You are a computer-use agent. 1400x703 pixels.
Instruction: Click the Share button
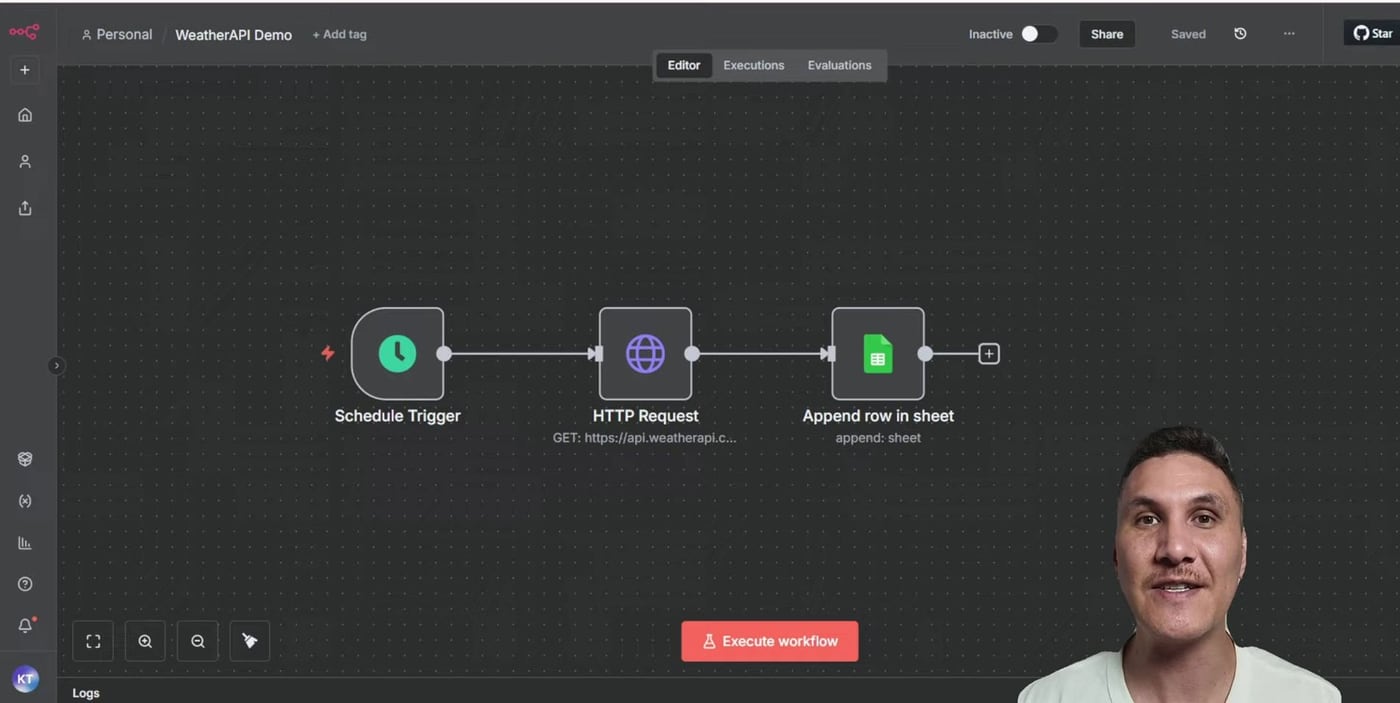point(1107,34)
